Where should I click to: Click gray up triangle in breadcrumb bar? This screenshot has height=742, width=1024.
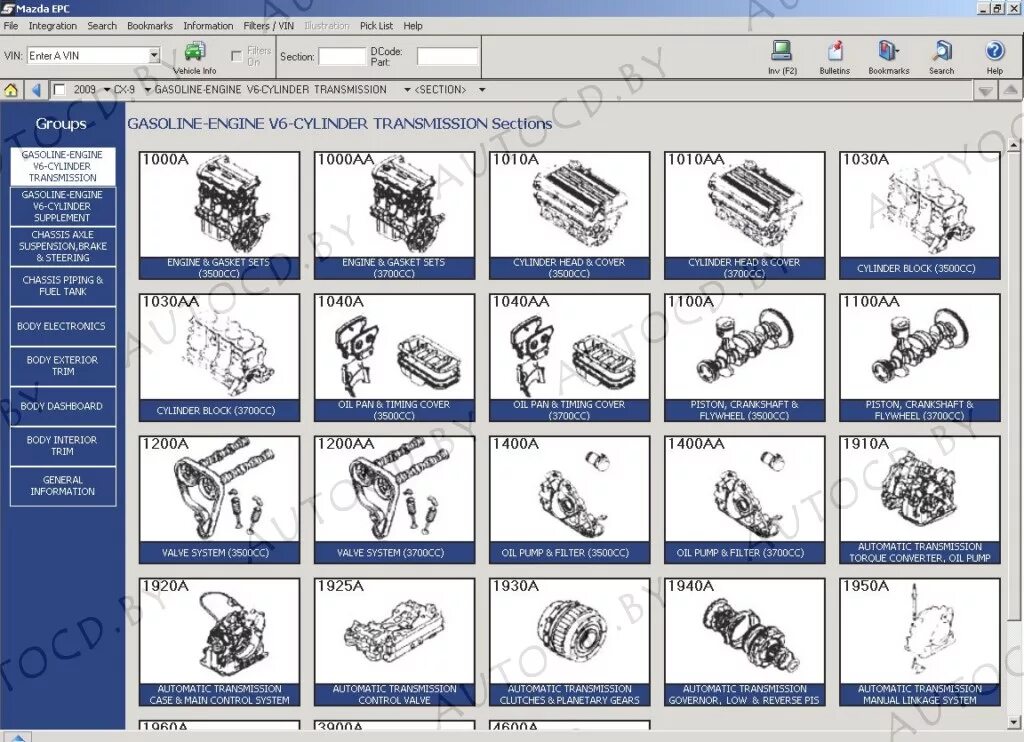pos(1009,91)
